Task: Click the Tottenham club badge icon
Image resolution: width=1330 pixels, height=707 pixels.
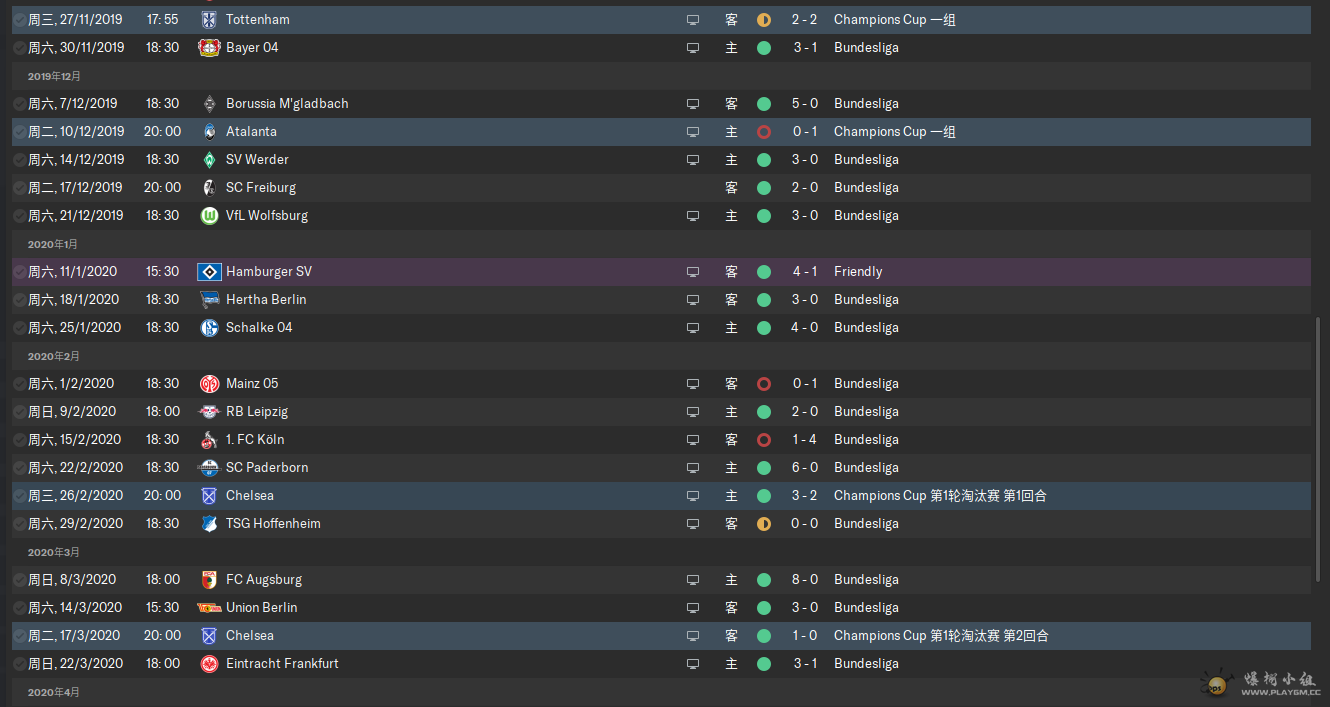Action: pyautogui.click(x=209, y=19)
